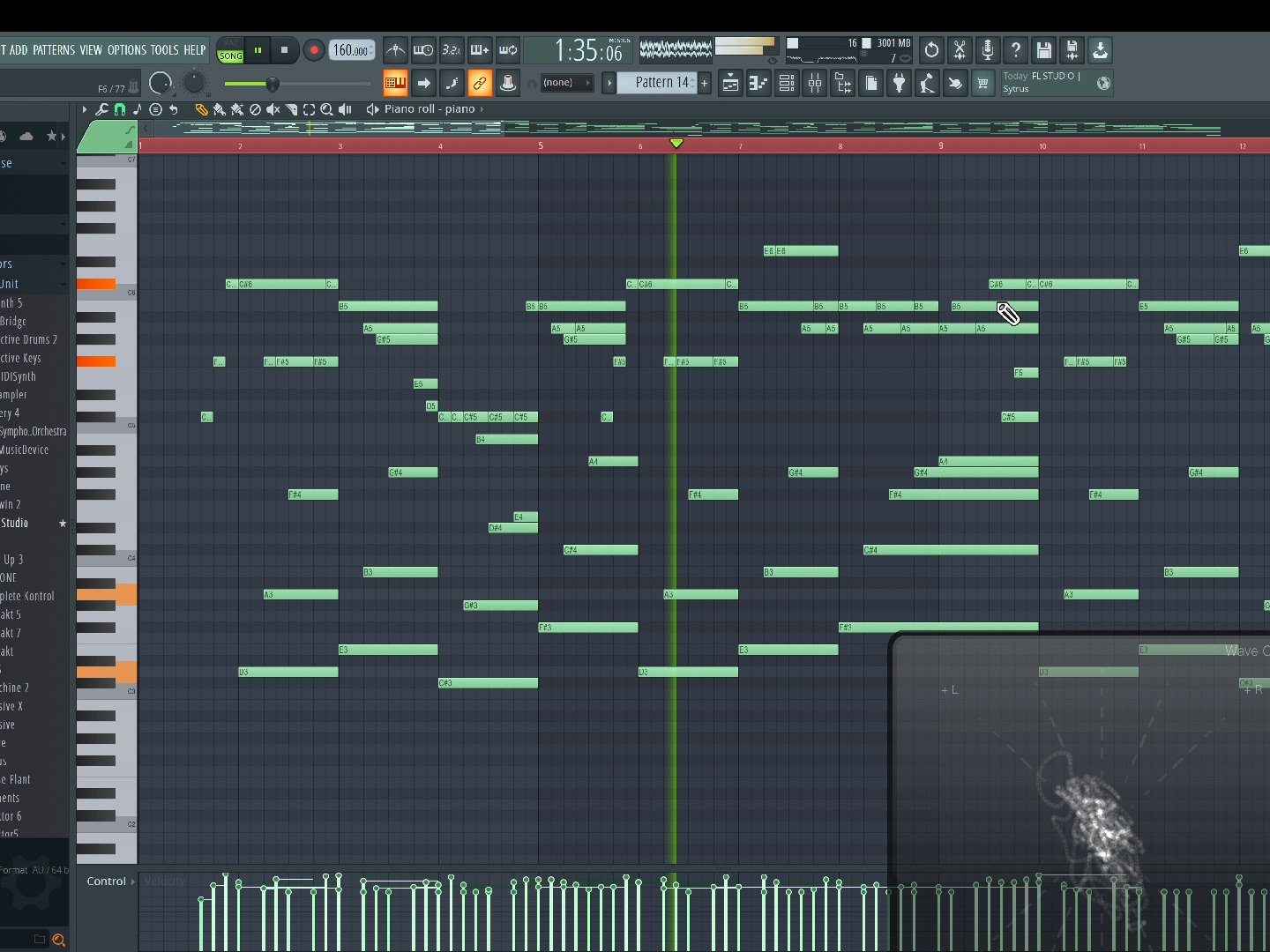Open the Control event editor dropdown

[110, 881]
